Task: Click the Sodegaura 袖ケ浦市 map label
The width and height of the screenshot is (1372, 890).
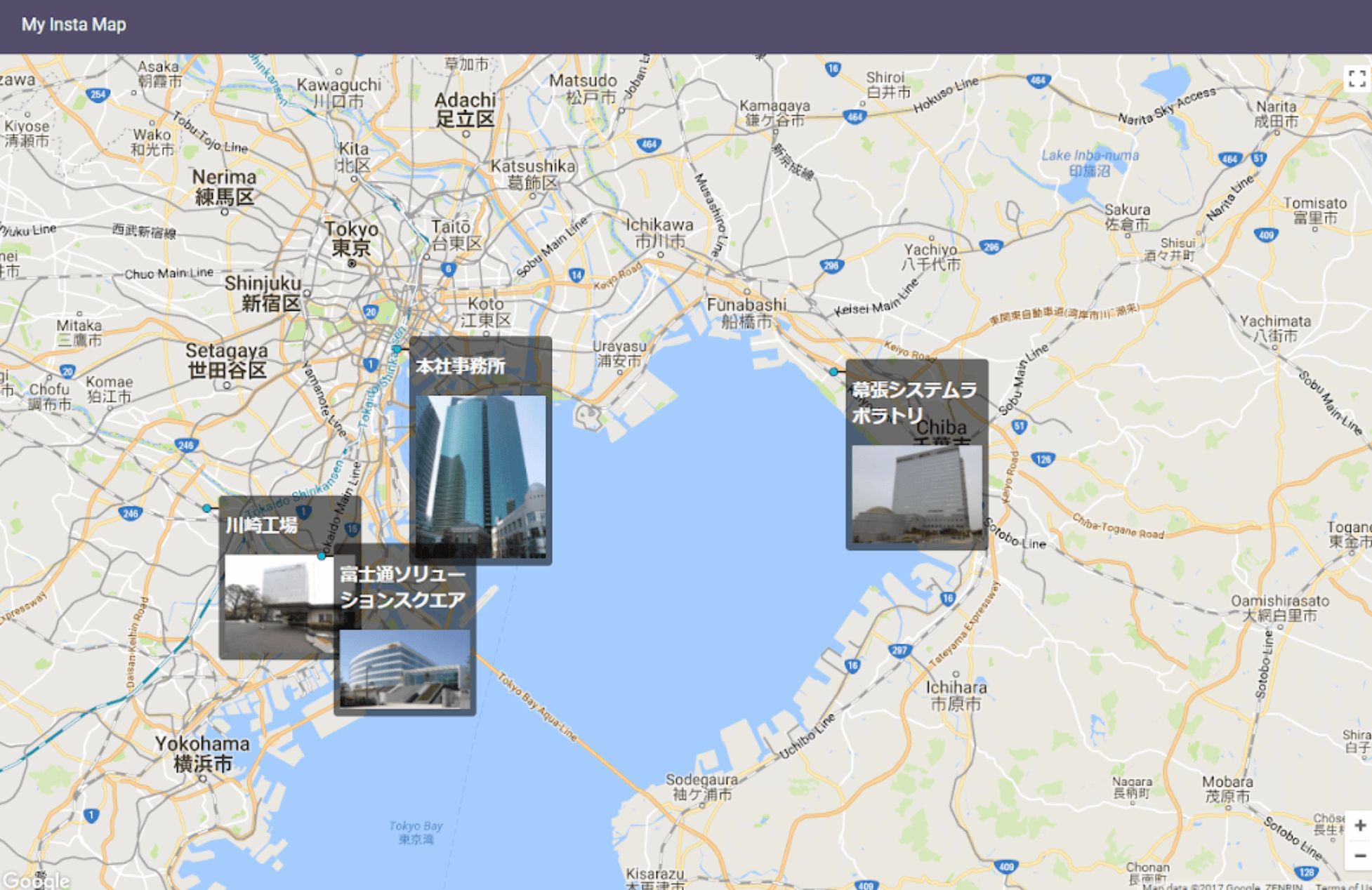Action: (x=701, y=787)
